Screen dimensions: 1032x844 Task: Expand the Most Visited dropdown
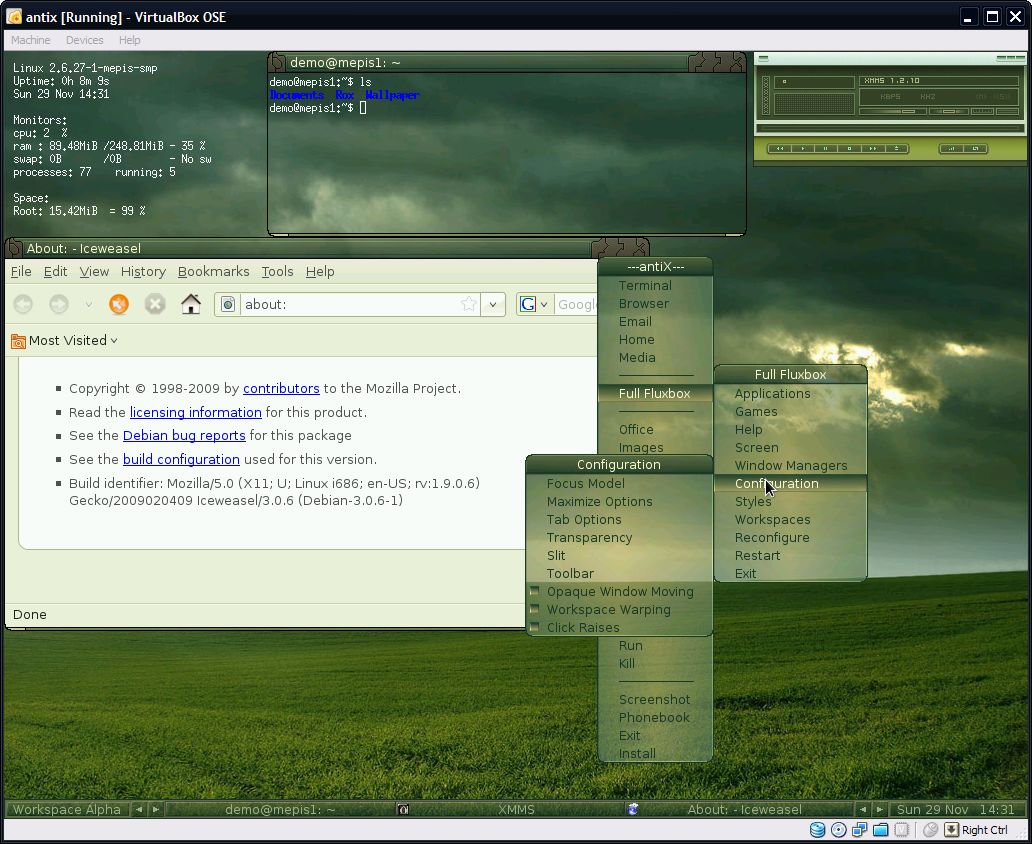click(114, 341)
